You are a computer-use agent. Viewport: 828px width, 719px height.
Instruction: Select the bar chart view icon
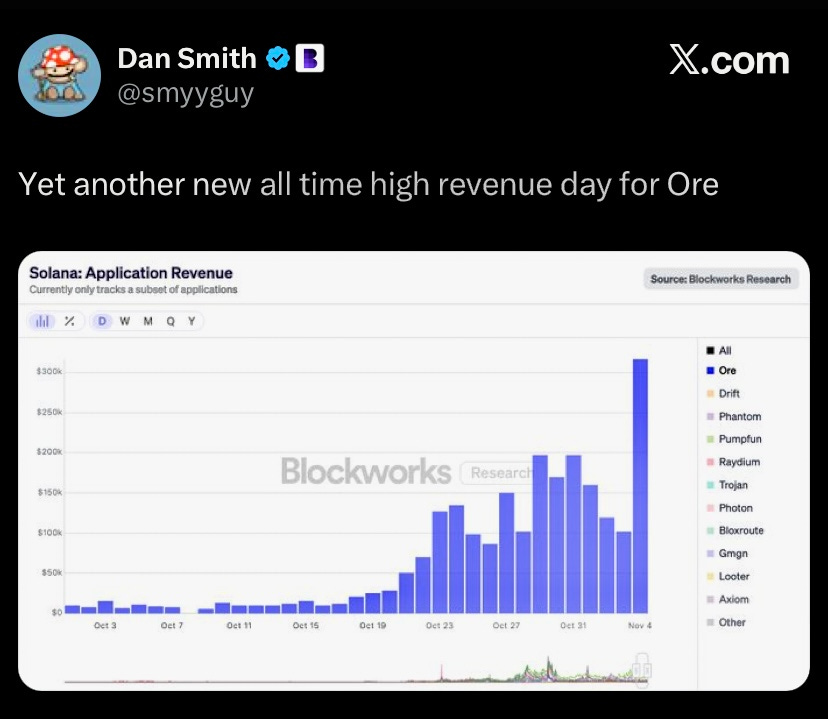[42, 321]
